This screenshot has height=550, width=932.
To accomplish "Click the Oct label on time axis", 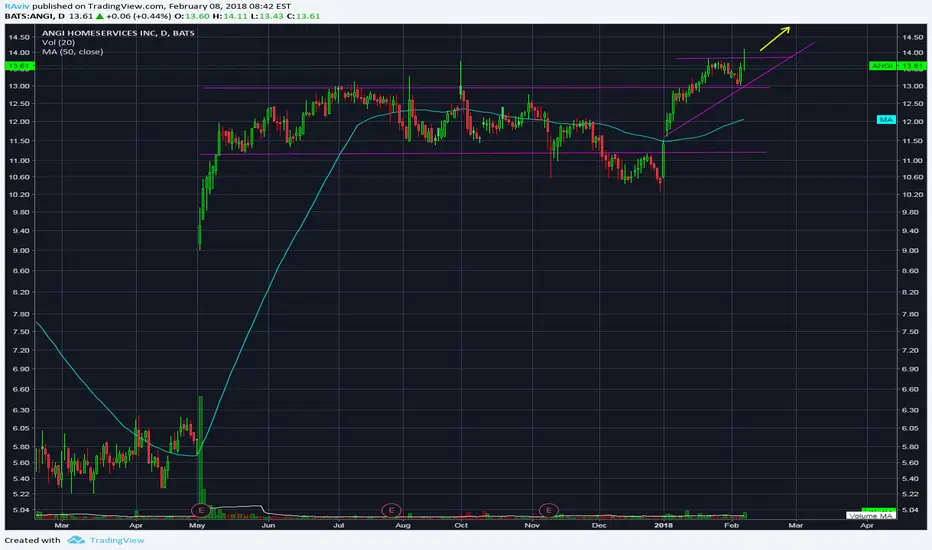I will tap(461, 525).
